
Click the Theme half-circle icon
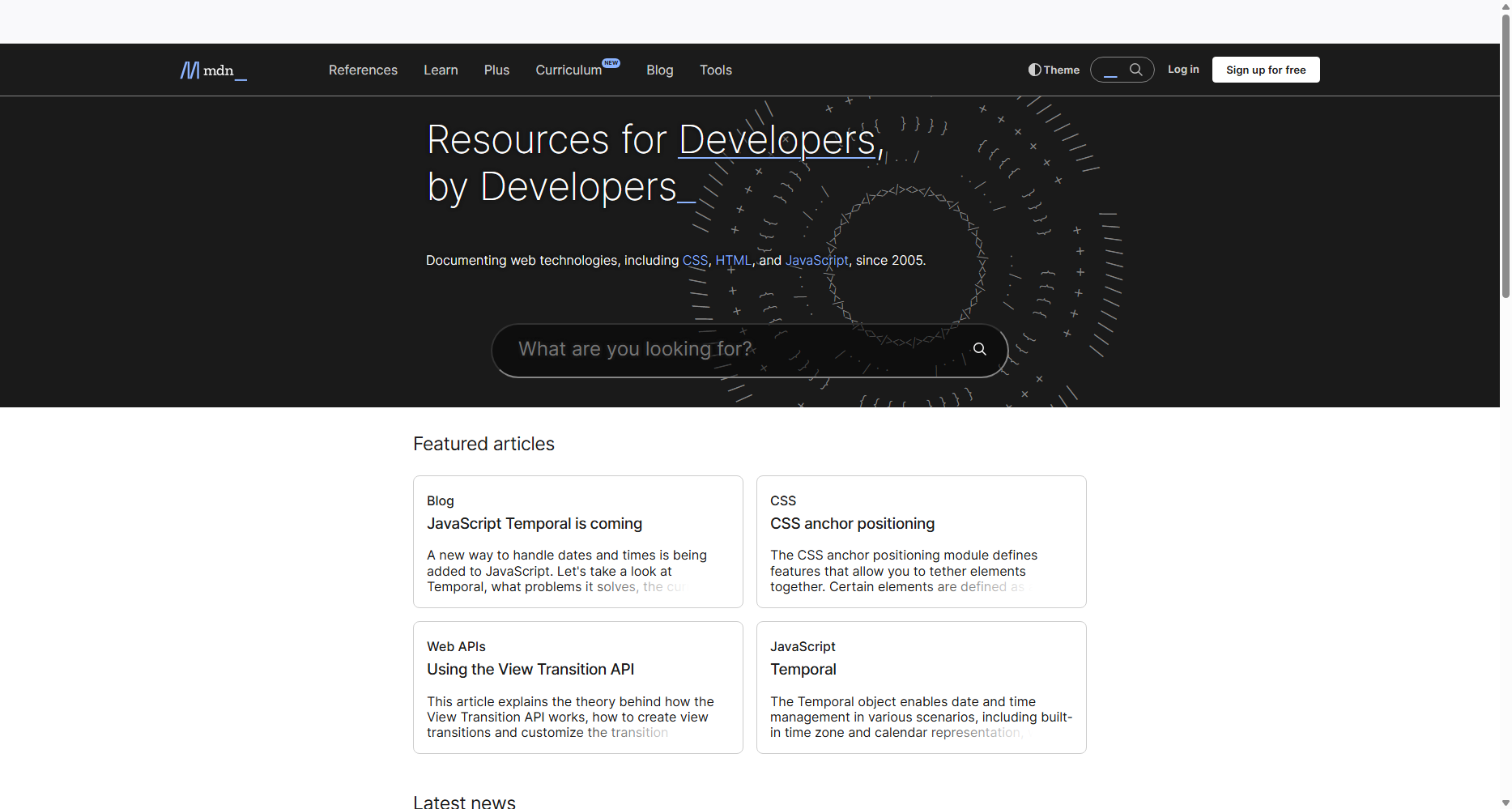tap(1034, 70)
